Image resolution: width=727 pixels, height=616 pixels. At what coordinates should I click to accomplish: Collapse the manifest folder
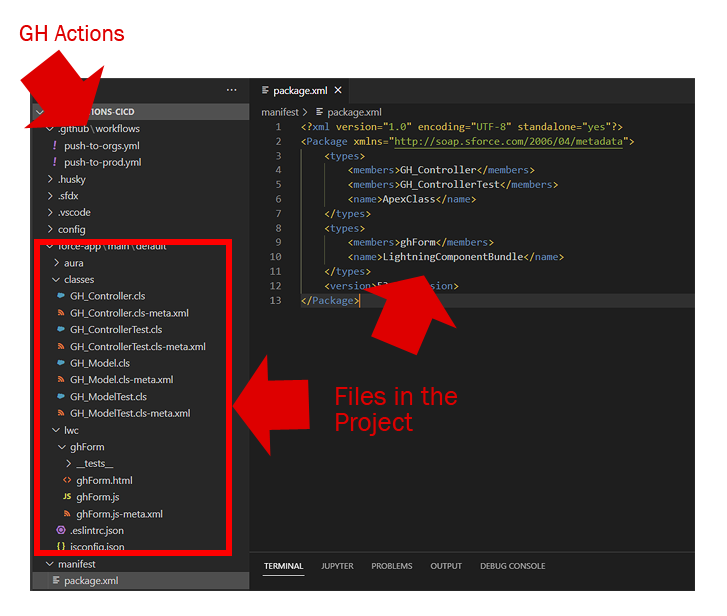click(50, 564)
